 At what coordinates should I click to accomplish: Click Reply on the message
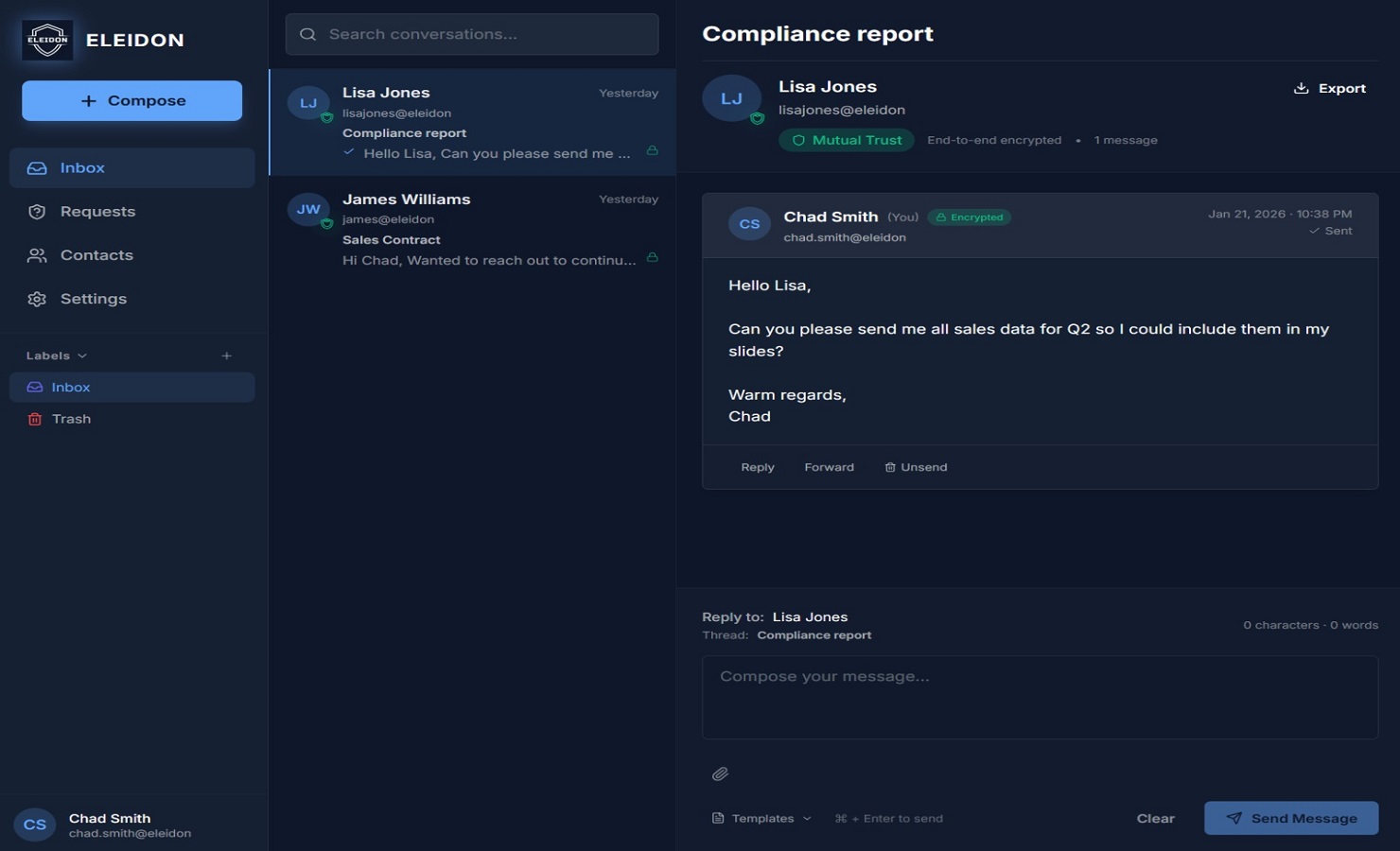pyautogui.click(x=757, y=466)
